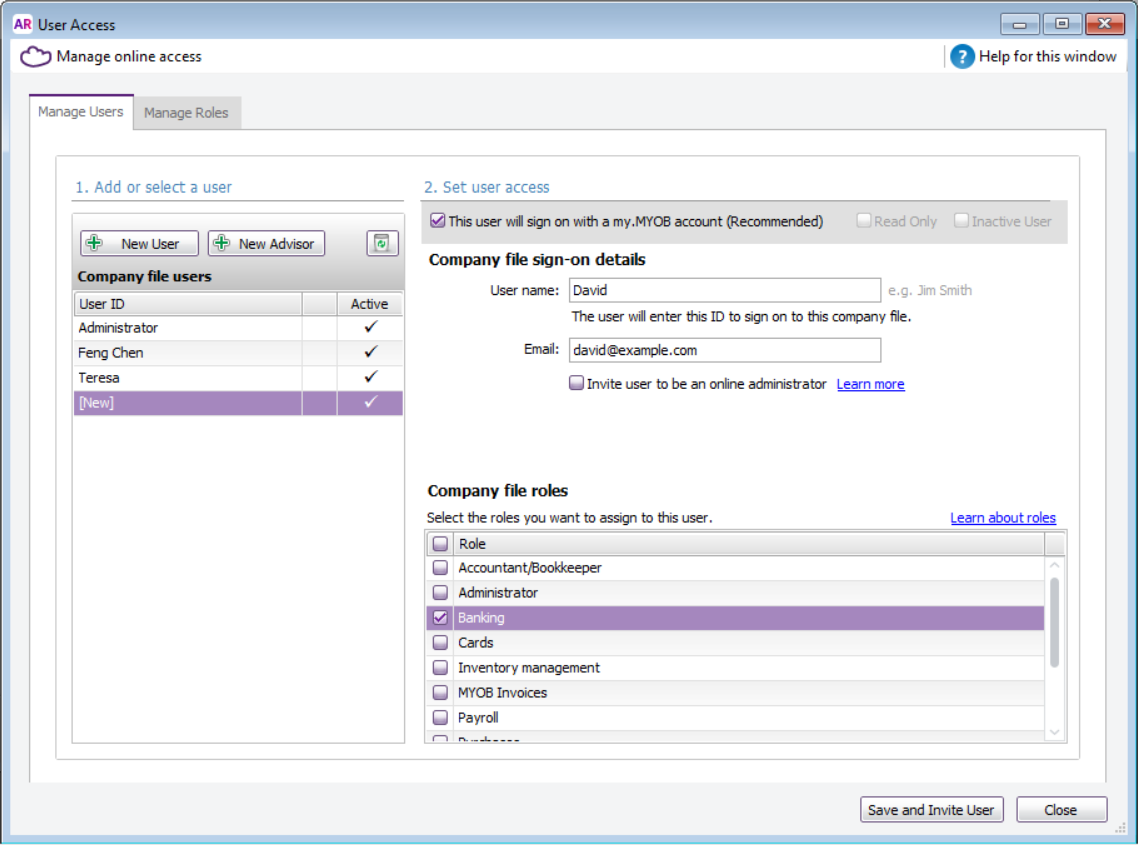1138x845 pixels.
Task: Select the Manage Users tab
Action: 80,112
